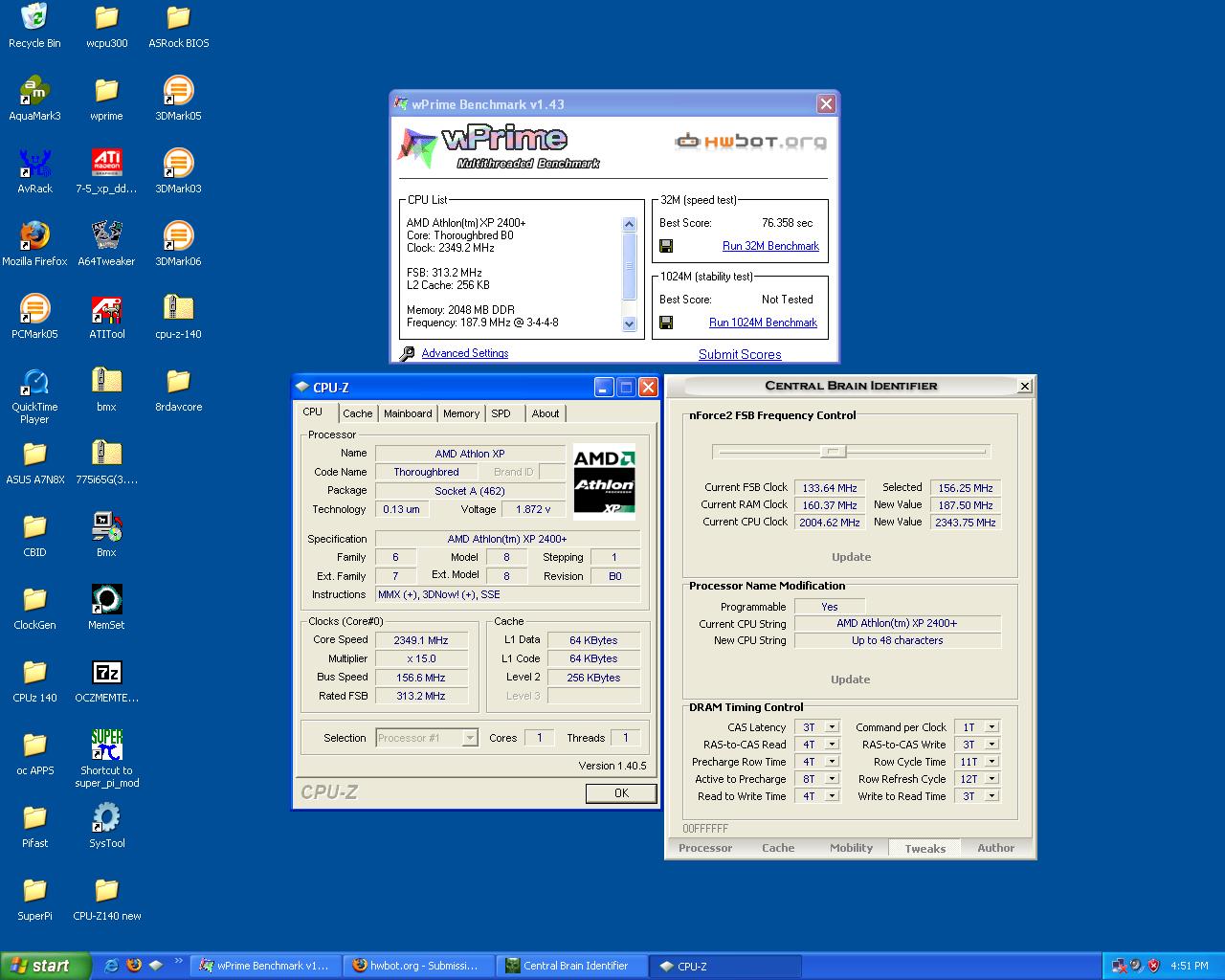Click nForce2 FSB frequency slider thumb

tap(833, 452)
